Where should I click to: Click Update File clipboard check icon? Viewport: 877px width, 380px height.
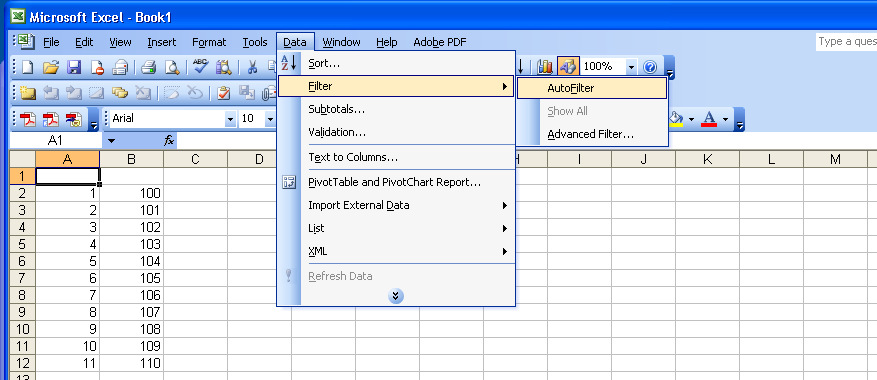(x=224, y=92)
